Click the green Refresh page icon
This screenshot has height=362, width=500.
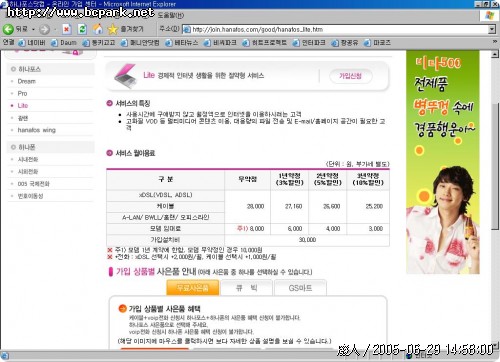pos(82,29)
